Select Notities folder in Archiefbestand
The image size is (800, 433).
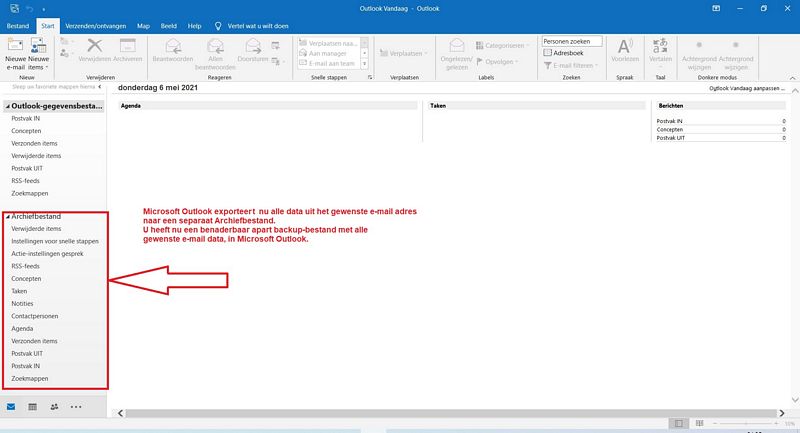[22, 303]
